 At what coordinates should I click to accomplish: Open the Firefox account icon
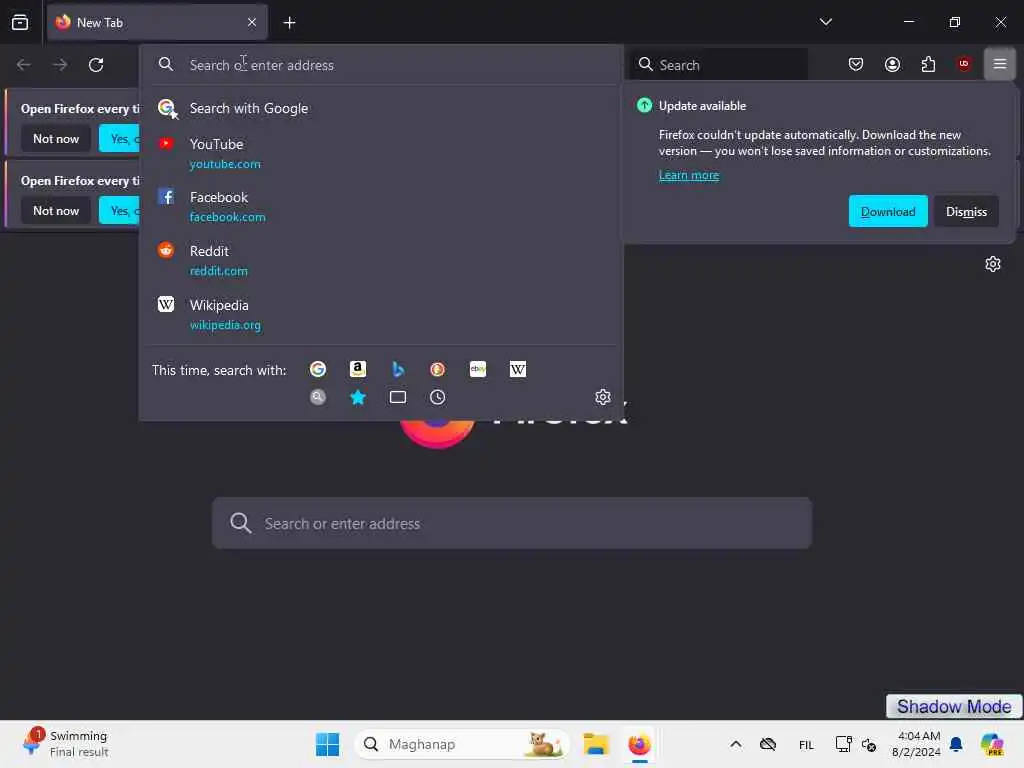coord(892,64)
